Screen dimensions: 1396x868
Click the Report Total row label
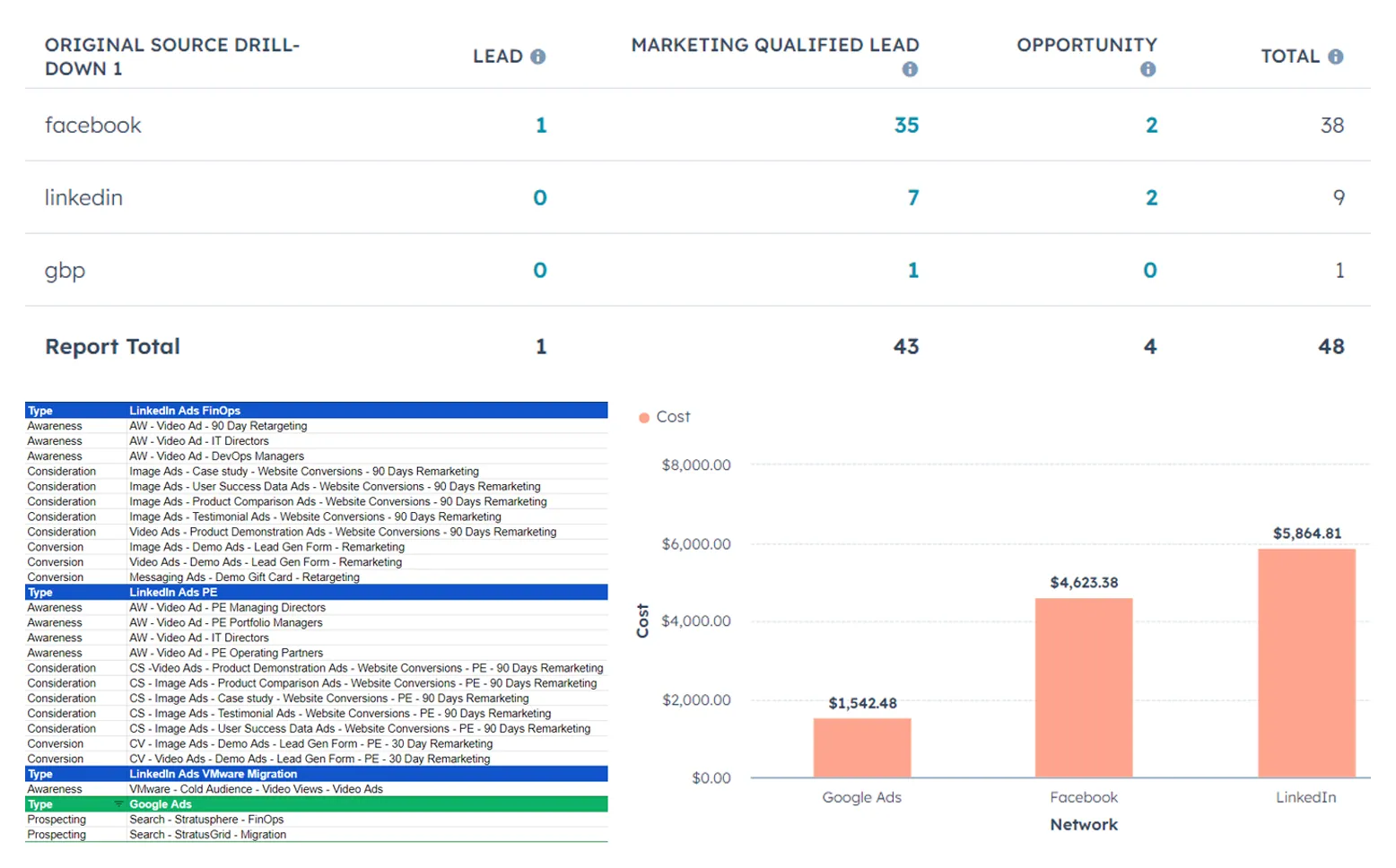112,346
